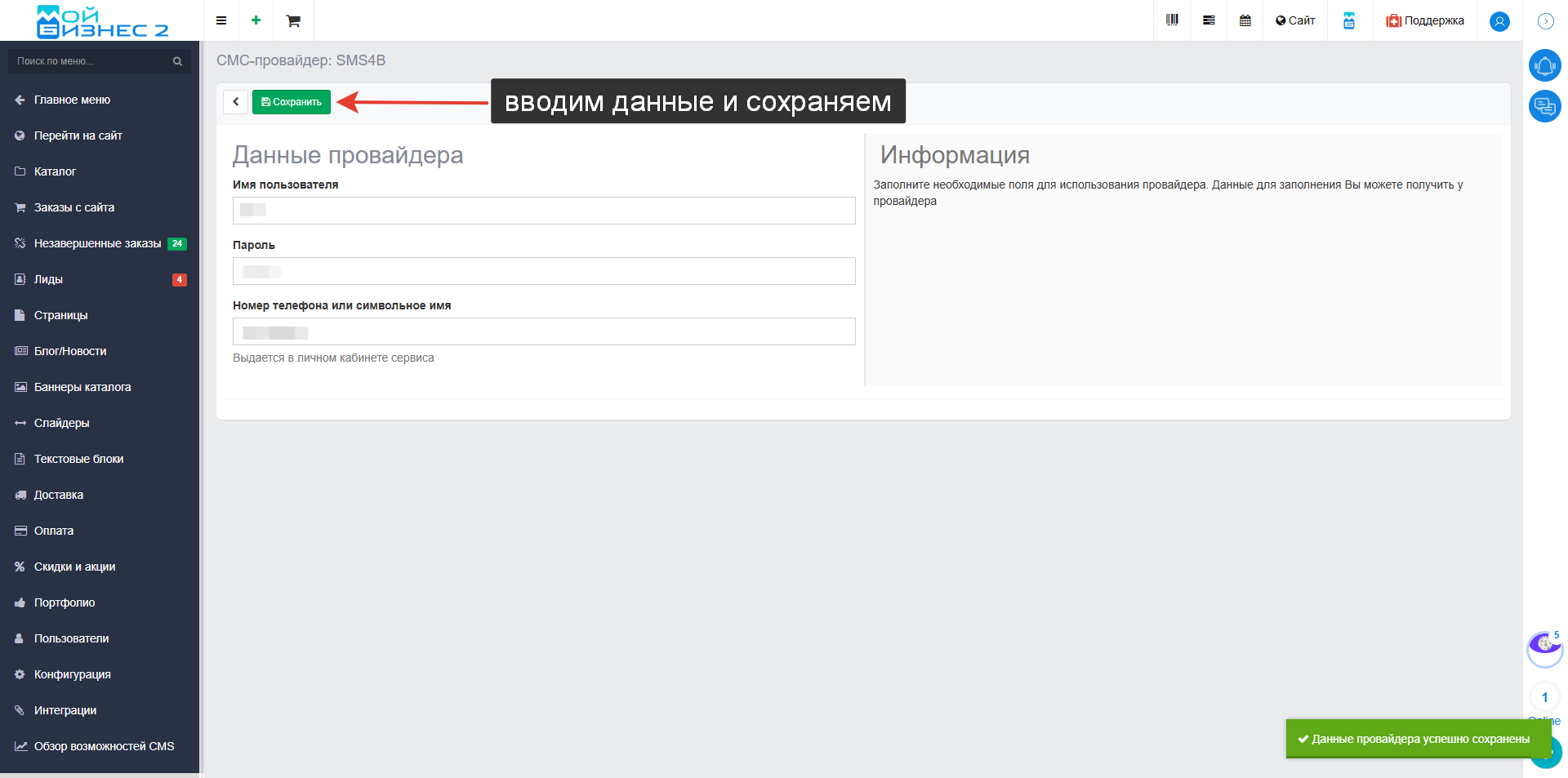
Task: Toggle the hamburger menu icon
Action: point(221,20)
